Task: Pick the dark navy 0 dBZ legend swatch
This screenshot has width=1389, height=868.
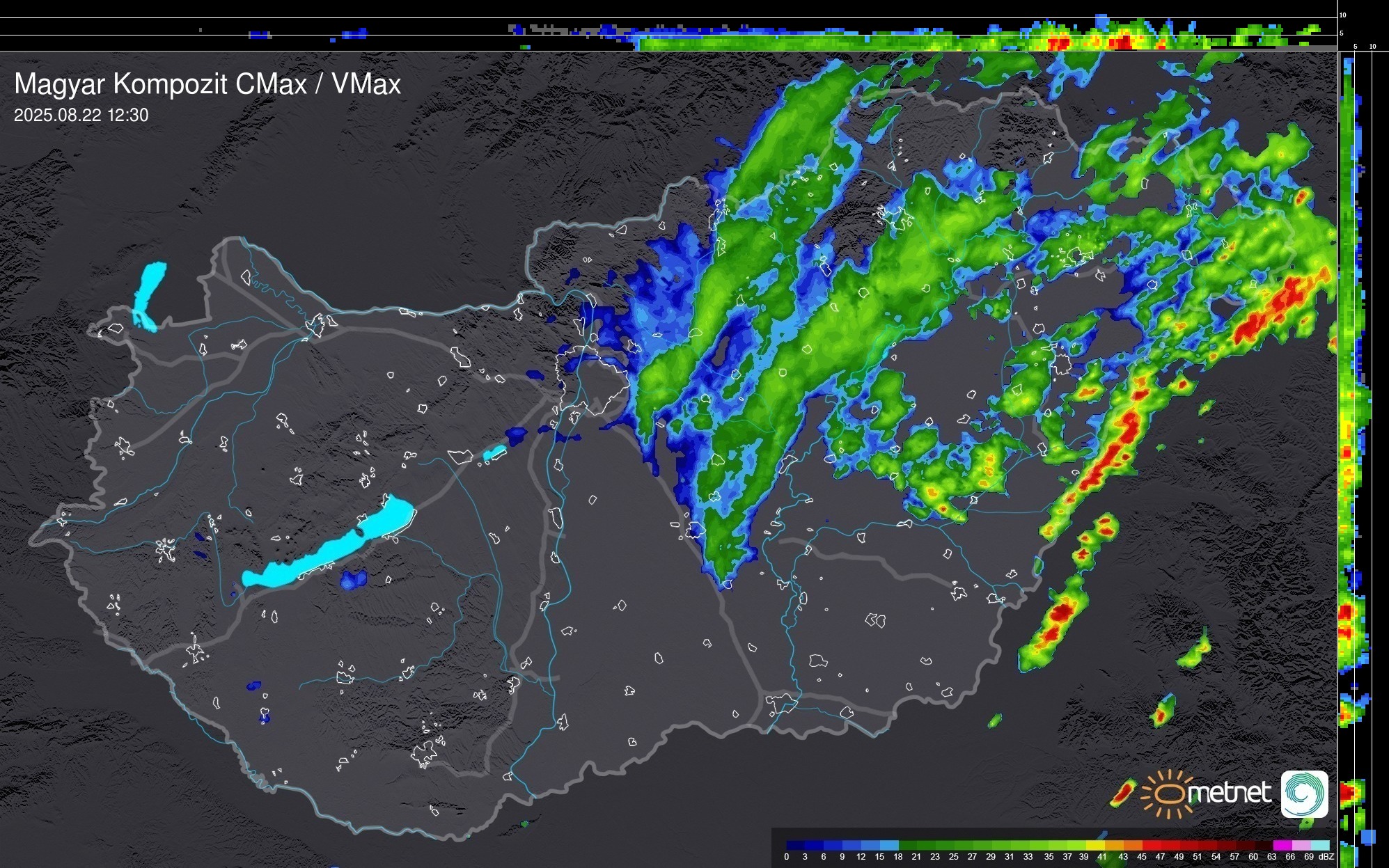Action: click(796, 845)
